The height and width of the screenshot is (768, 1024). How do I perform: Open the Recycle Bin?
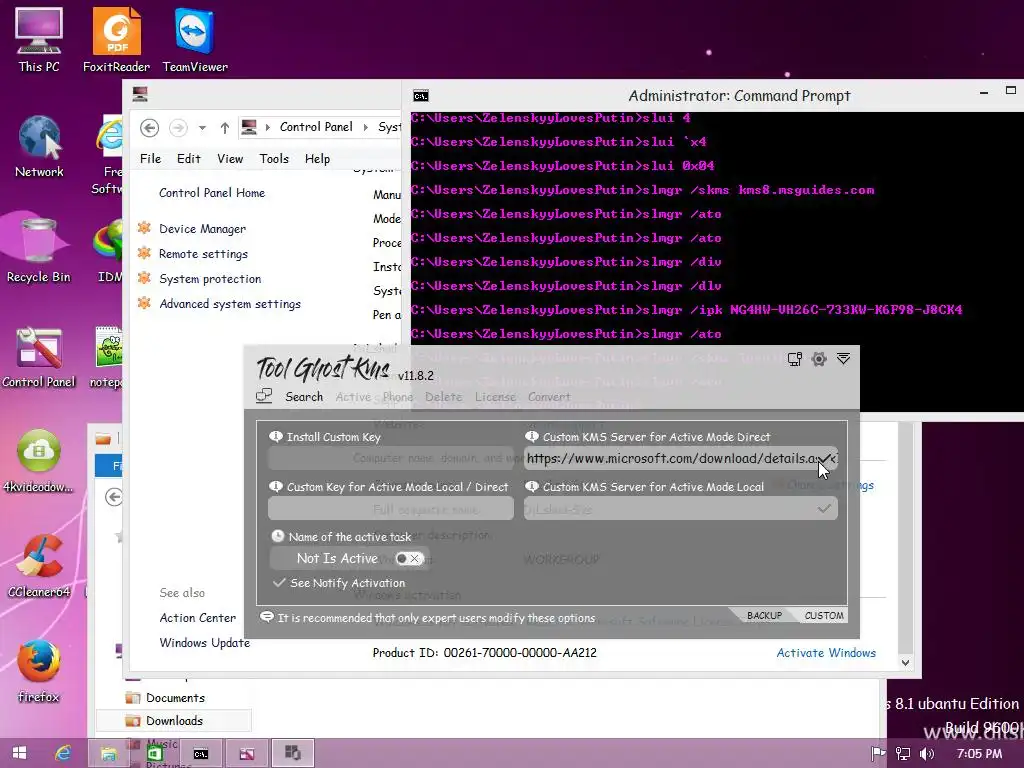pos(39,251)
